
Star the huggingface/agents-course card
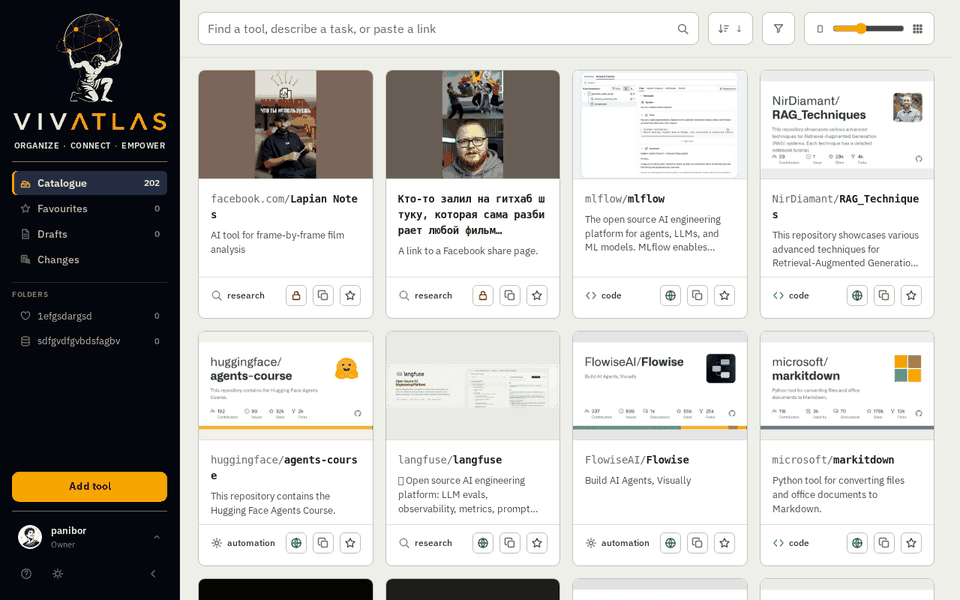[x=350, y=542]
